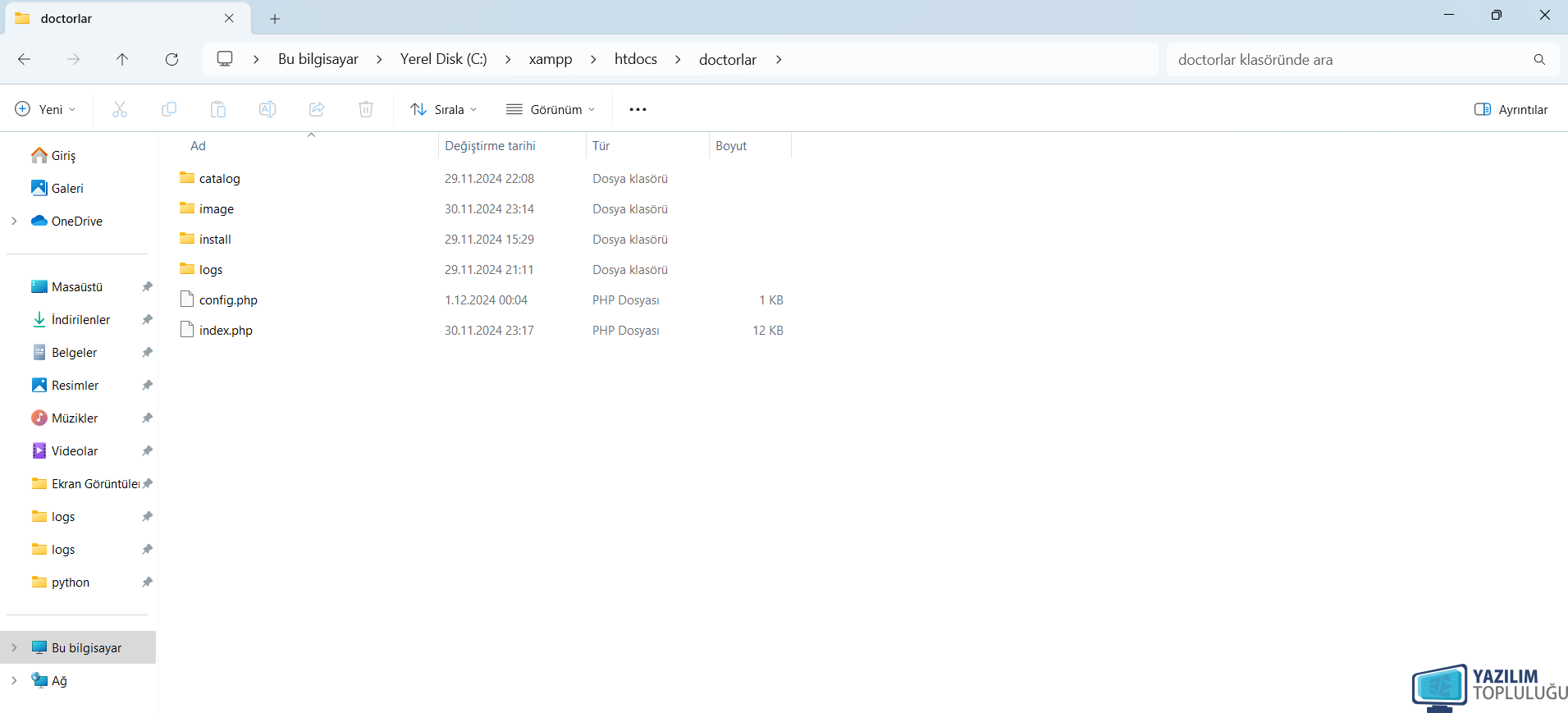The image size is (1568, 713).
Task: Unpin Masaüstü using its pin icon
Action: [147, 286]
